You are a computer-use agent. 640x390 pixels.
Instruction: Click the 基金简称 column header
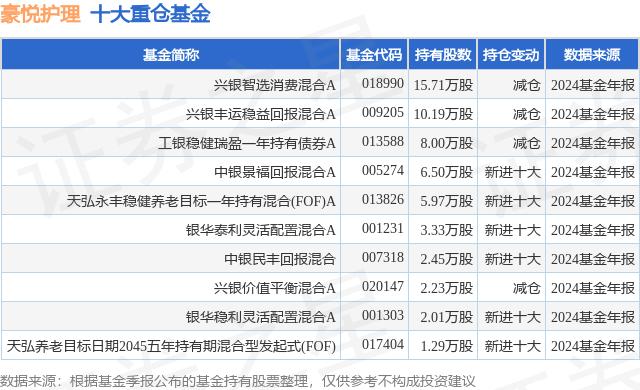pos(171,55)
